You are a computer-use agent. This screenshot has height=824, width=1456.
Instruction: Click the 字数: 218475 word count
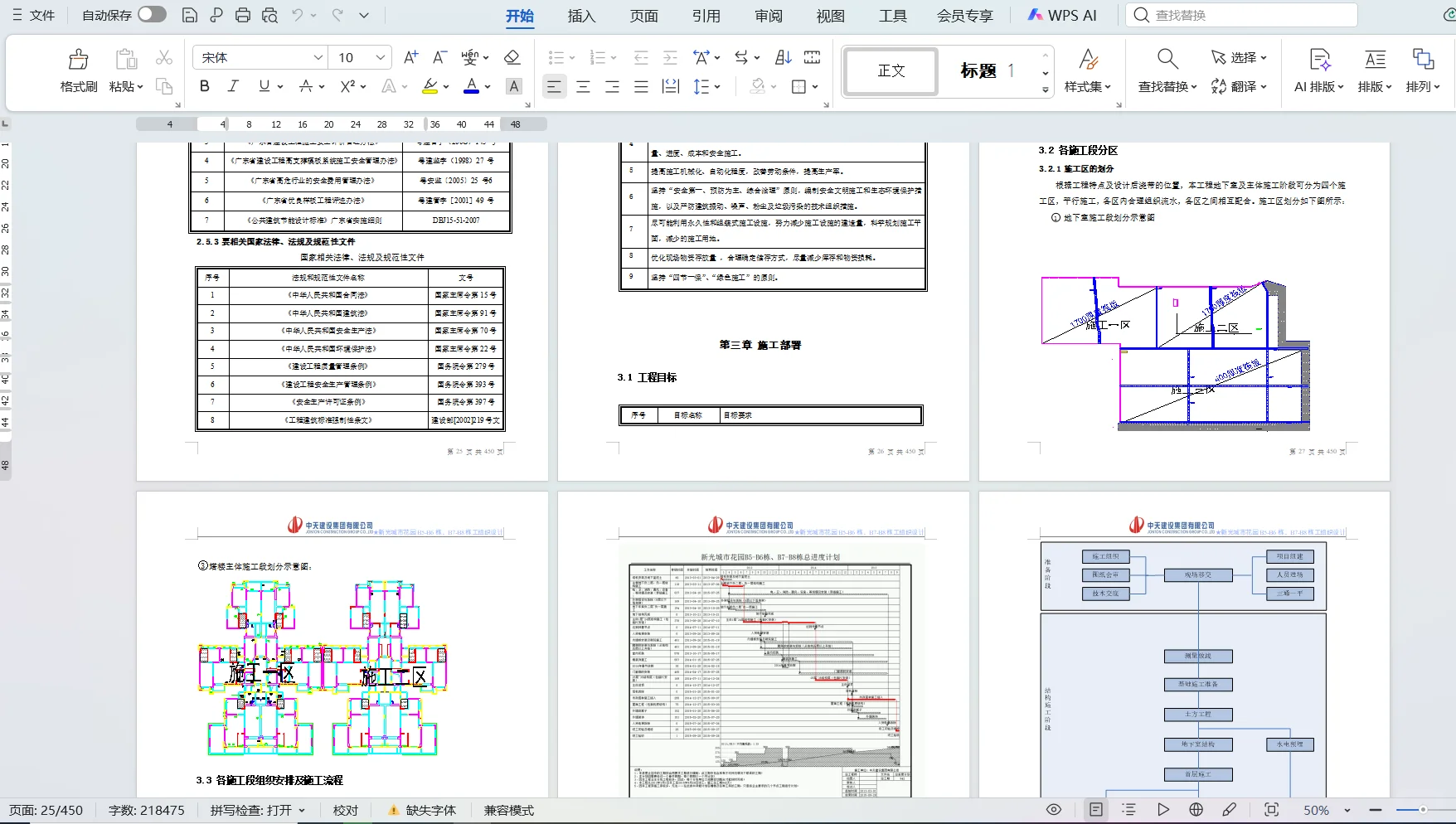tap(147, 810)
